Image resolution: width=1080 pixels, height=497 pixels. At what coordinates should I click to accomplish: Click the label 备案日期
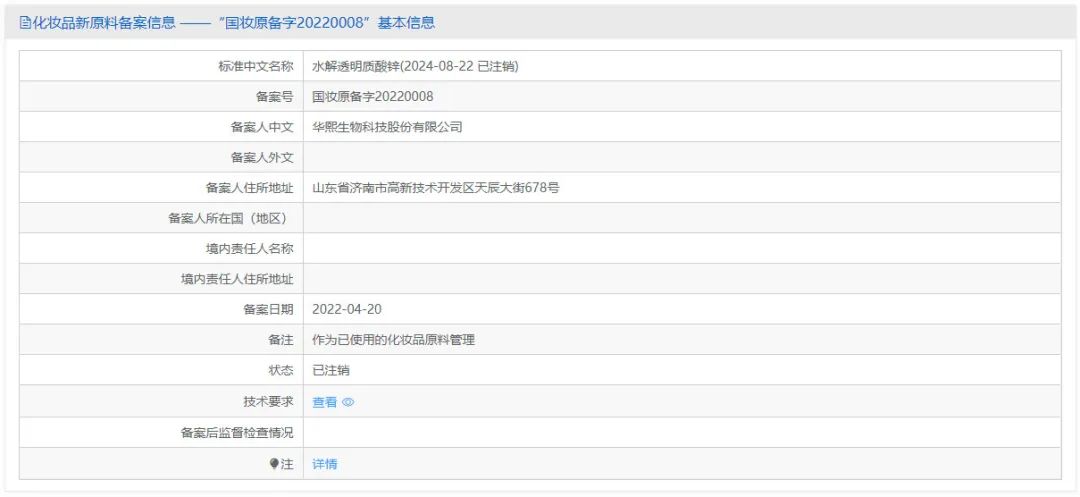tap(268, 309)
